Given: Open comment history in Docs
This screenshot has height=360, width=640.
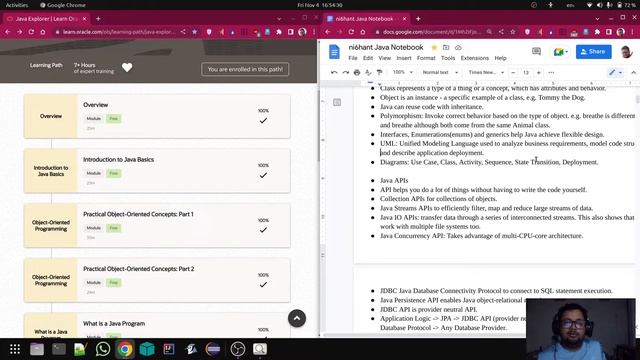Looking at the screenshot, I should click(536, 51).
